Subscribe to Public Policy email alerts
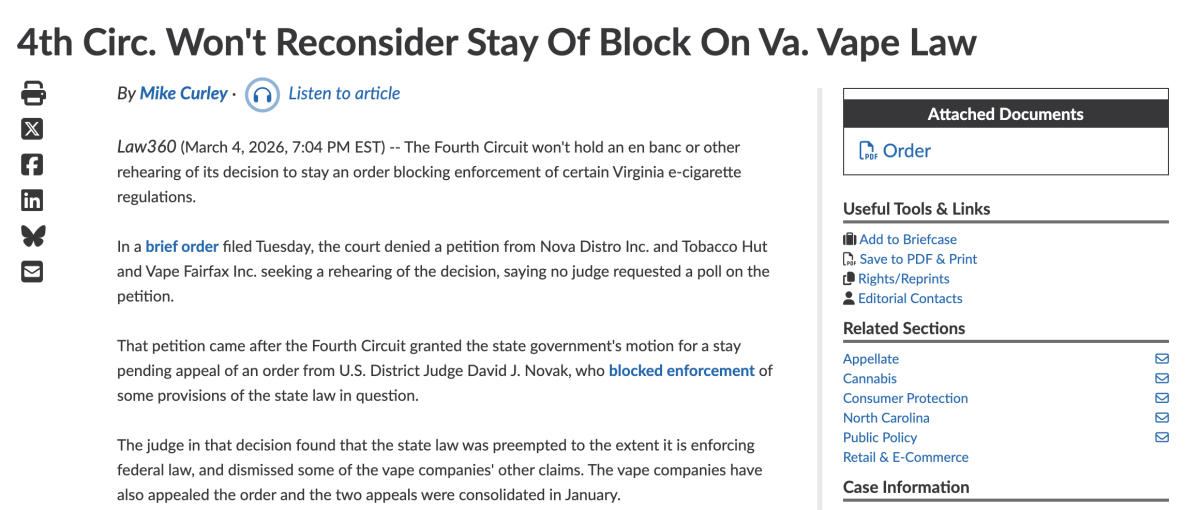The height and width of the screenshot is (510, 1200). (x=1161, y=437)
